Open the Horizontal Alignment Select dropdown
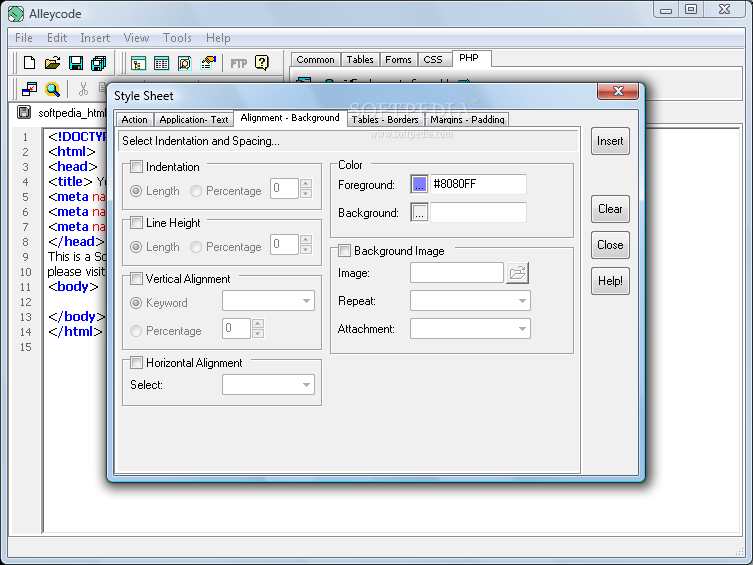 click(x=268, y=385)
